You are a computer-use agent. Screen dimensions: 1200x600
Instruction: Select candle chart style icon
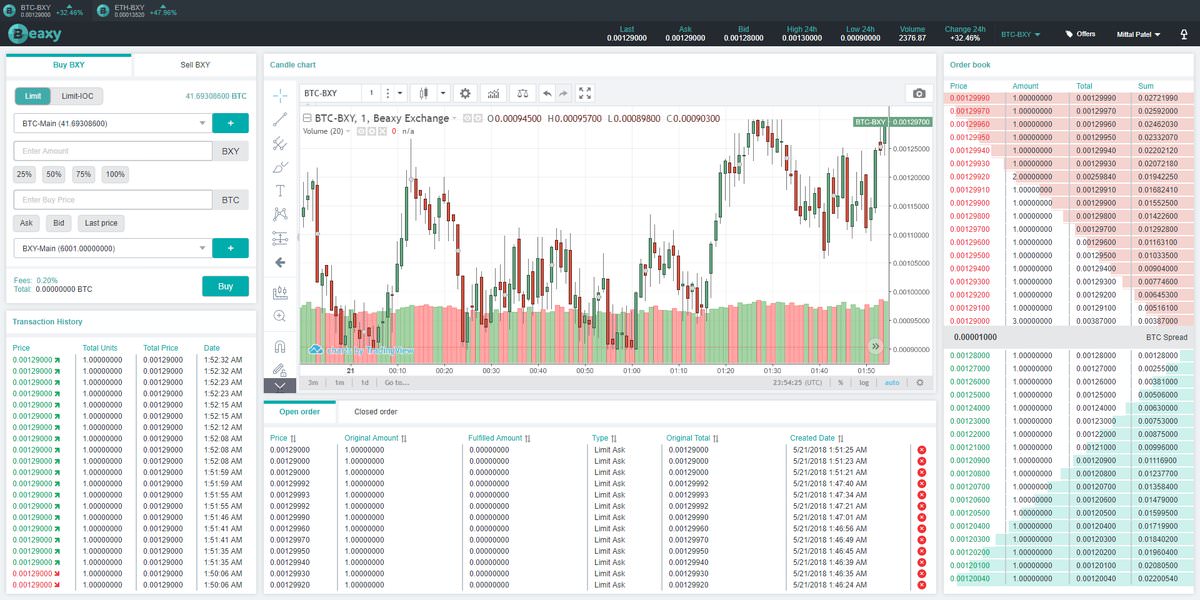coord(424,93)
